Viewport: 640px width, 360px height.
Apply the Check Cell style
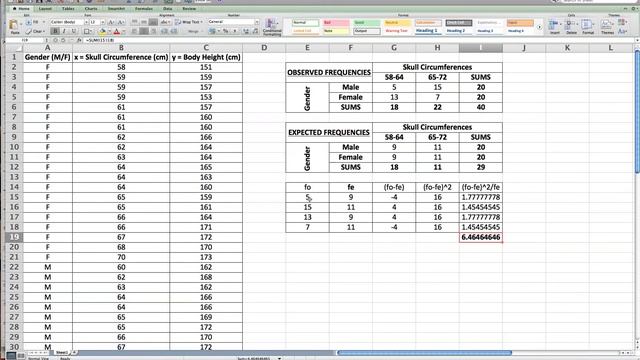point(458,22)
